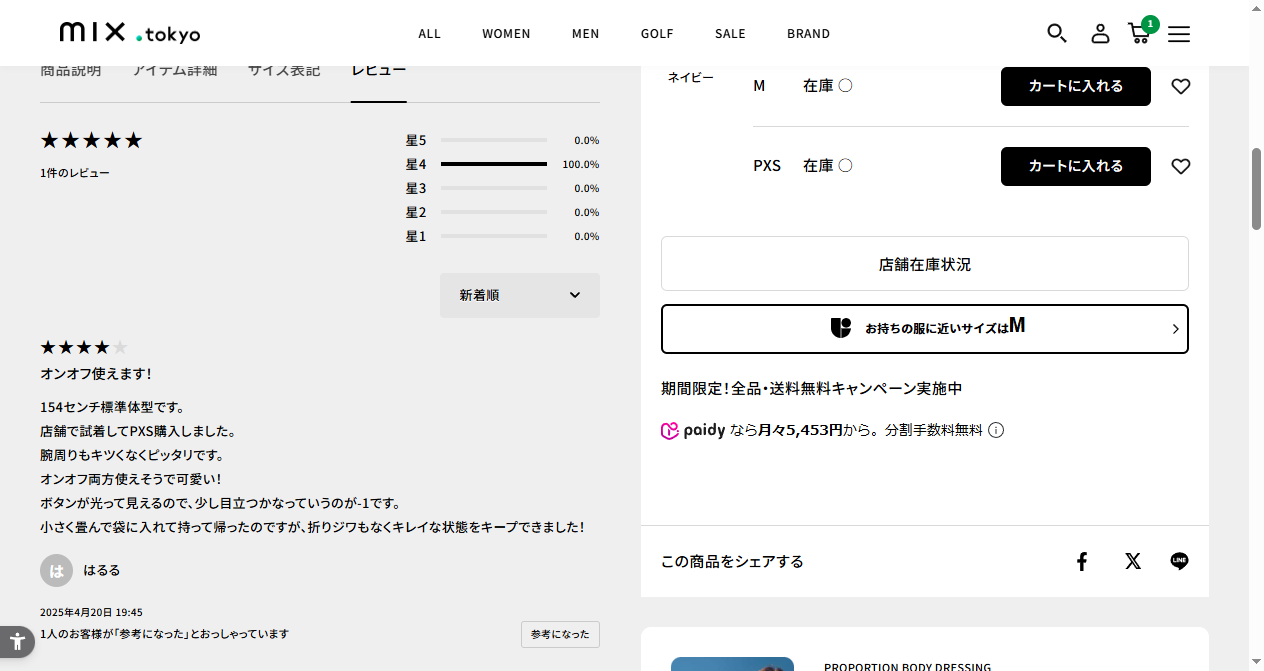Open the size recommendation banner
The width and height of the screenshot is (1264, 671).
(x=924, y=329)
